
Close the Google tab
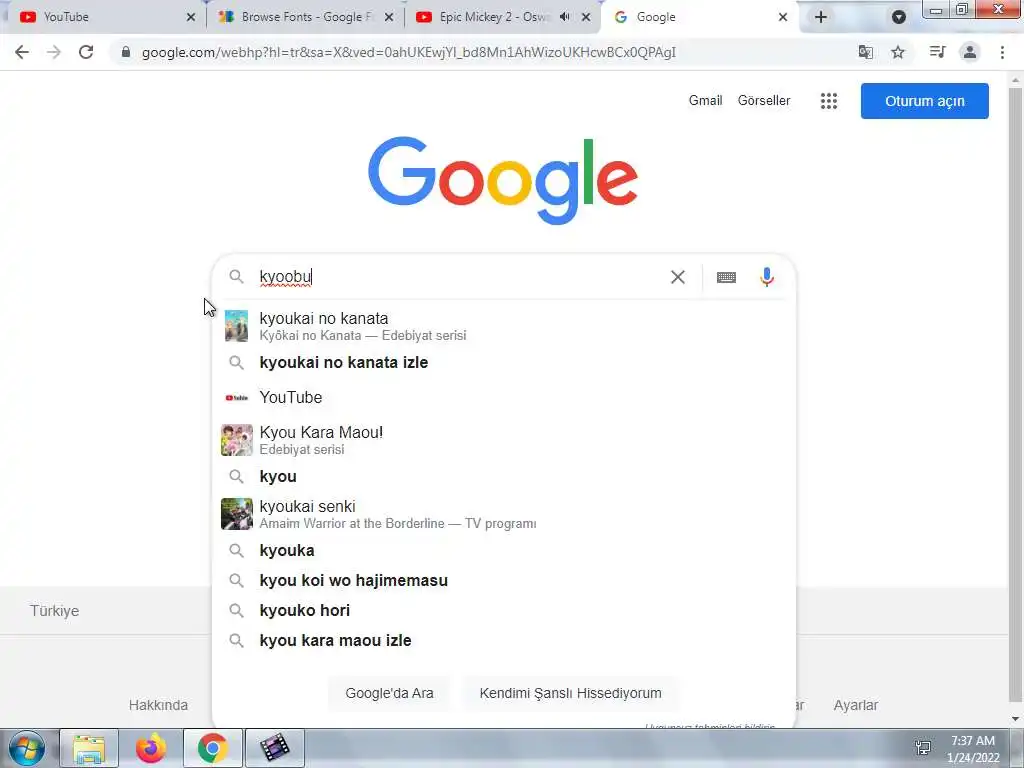(x=783, y=17)
